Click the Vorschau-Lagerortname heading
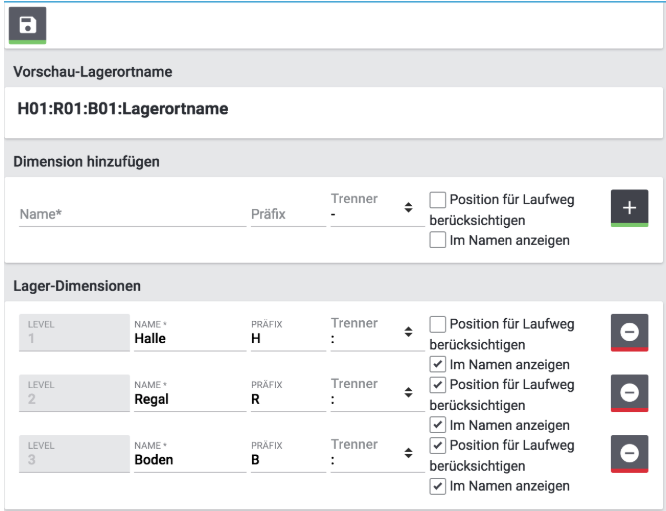The width and height of the screenshot is (666, 511). point(93,72)
